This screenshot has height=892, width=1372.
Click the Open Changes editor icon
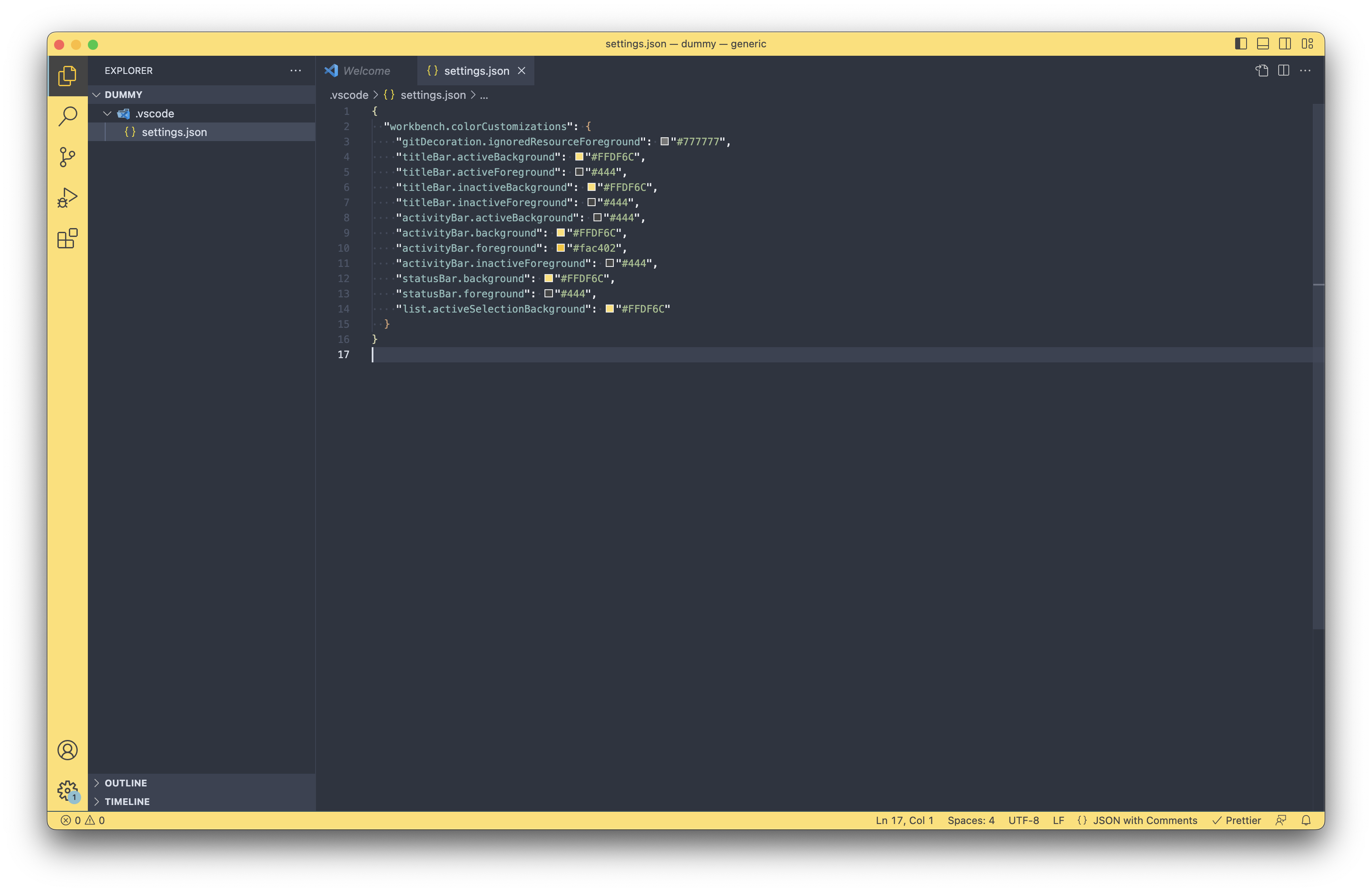tap(1262, 70)
